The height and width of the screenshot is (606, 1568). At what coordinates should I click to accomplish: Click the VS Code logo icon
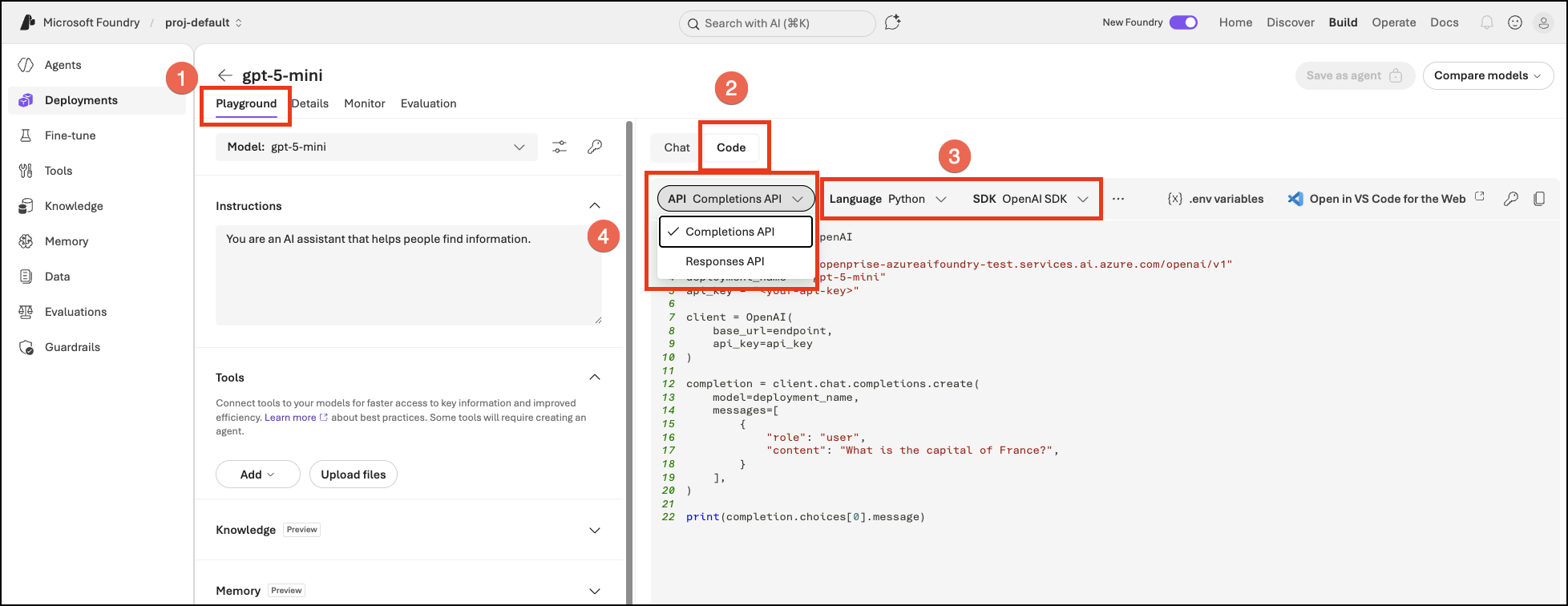(x=1295, y=199)
